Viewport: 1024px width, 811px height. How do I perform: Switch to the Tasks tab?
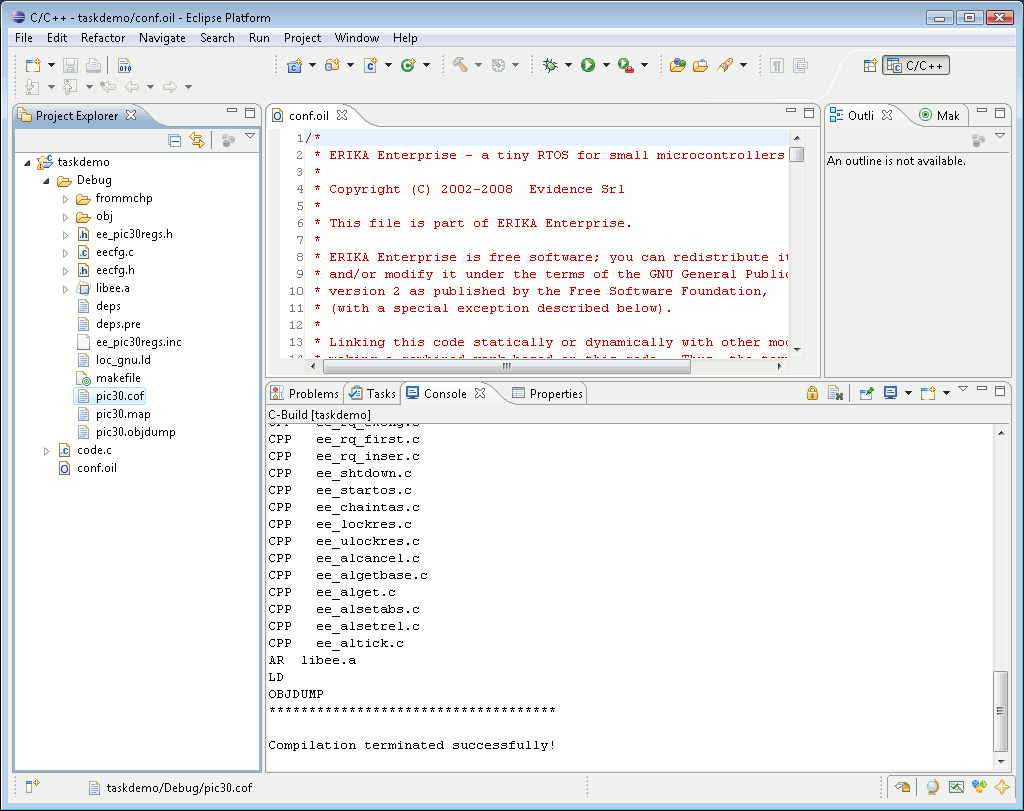coord(373,394)
